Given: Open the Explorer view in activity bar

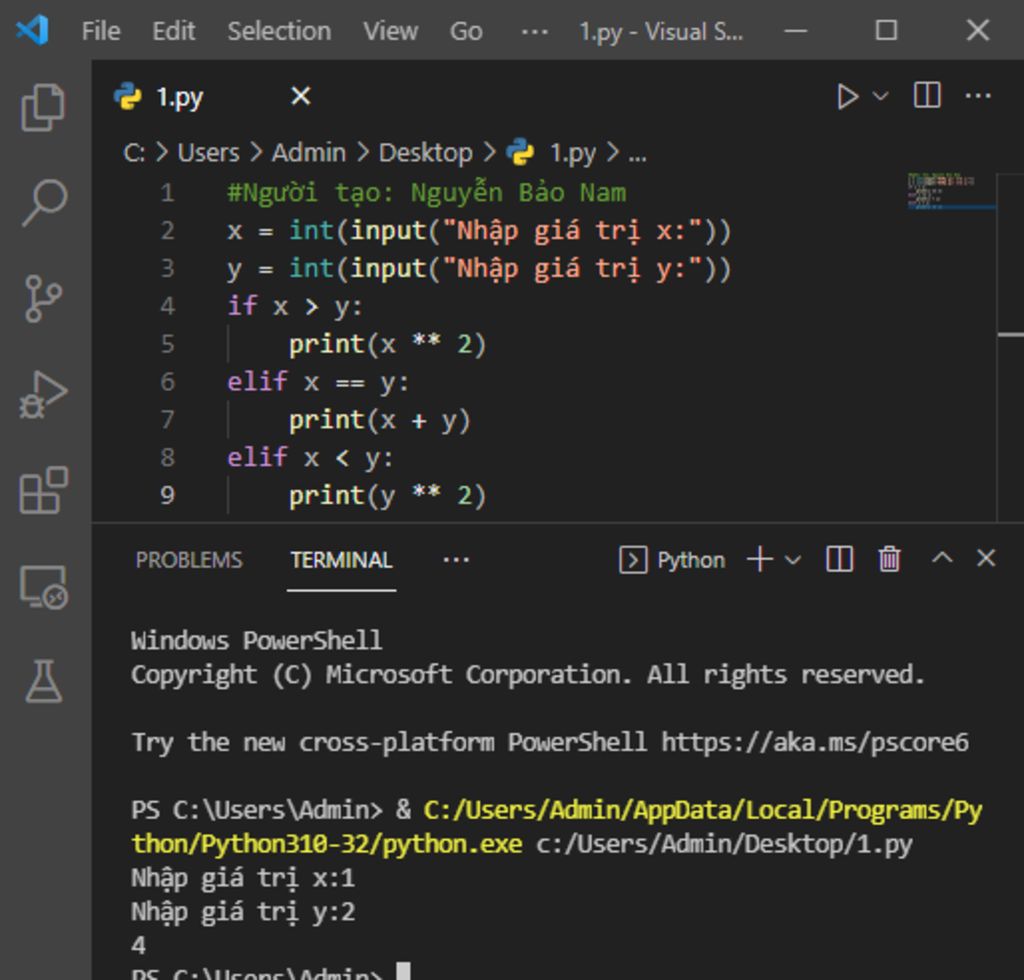Looking at the screenshot, I should tap(43, 107).
